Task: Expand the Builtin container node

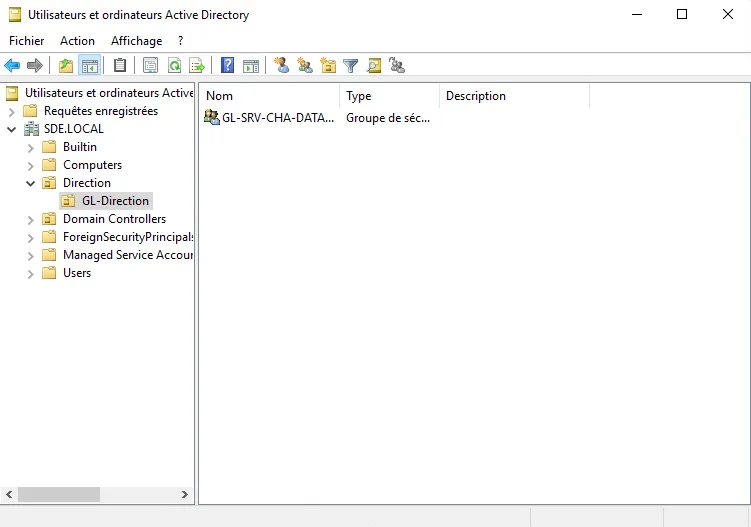Action: (31, 147)
